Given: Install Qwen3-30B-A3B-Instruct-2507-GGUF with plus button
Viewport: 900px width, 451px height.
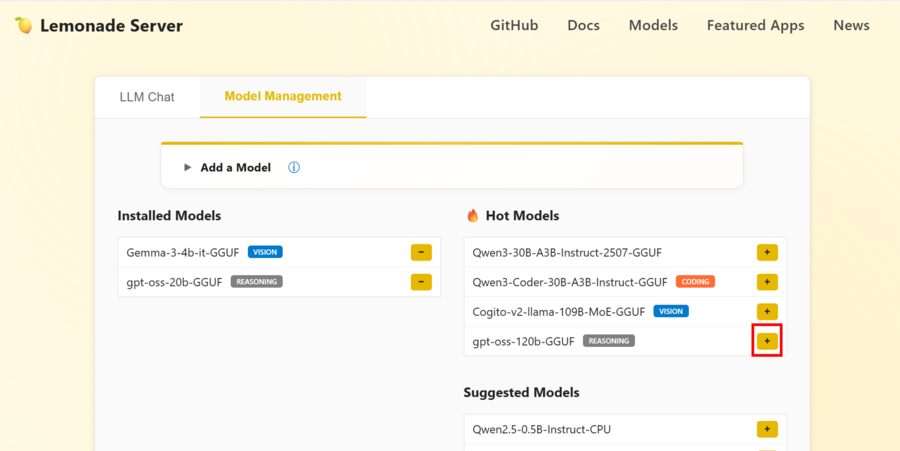Looking at the screenshot, I should point(767,252).
